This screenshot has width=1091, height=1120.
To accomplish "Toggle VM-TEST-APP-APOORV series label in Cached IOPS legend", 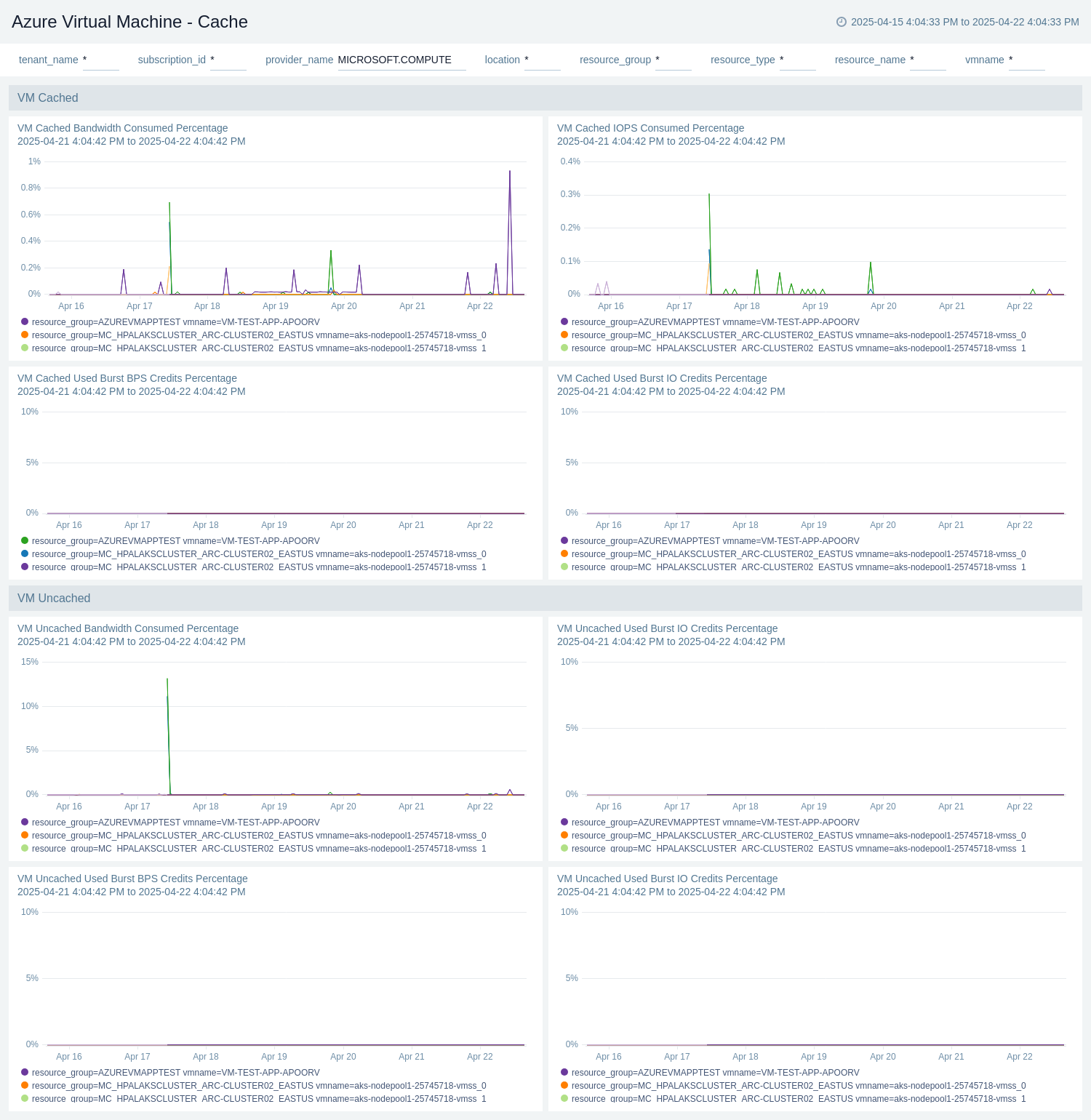I will click(x=716, y=322).
